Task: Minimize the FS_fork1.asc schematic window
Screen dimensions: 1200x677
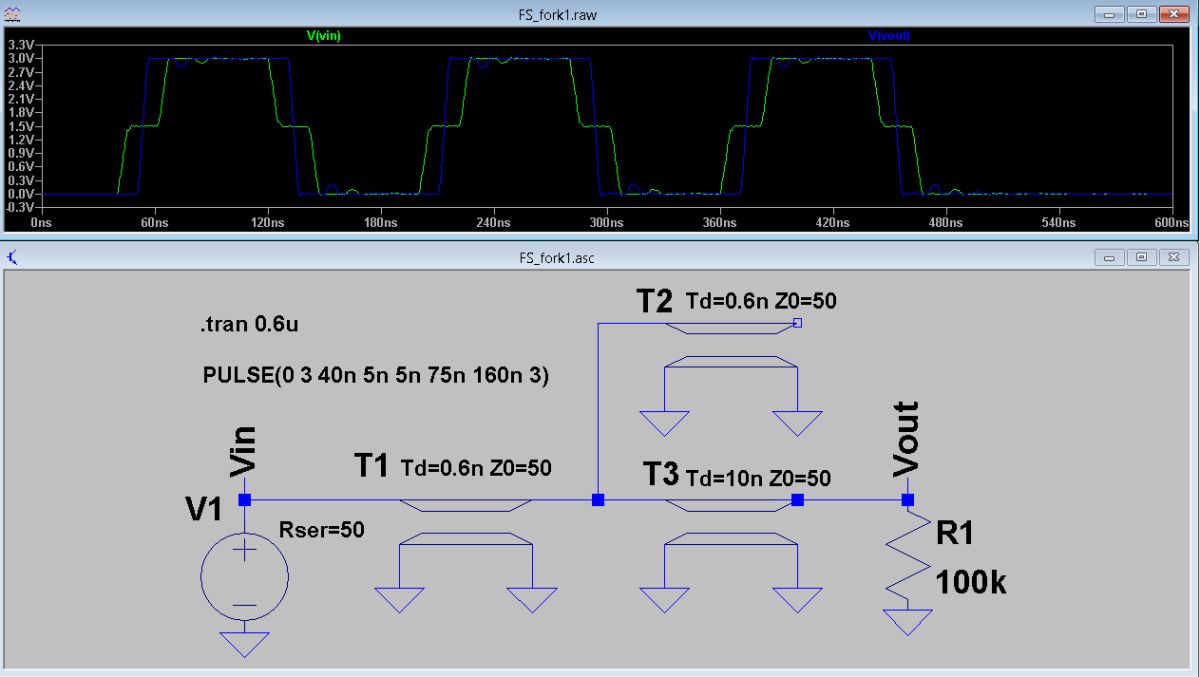Action: [1110, 258]
